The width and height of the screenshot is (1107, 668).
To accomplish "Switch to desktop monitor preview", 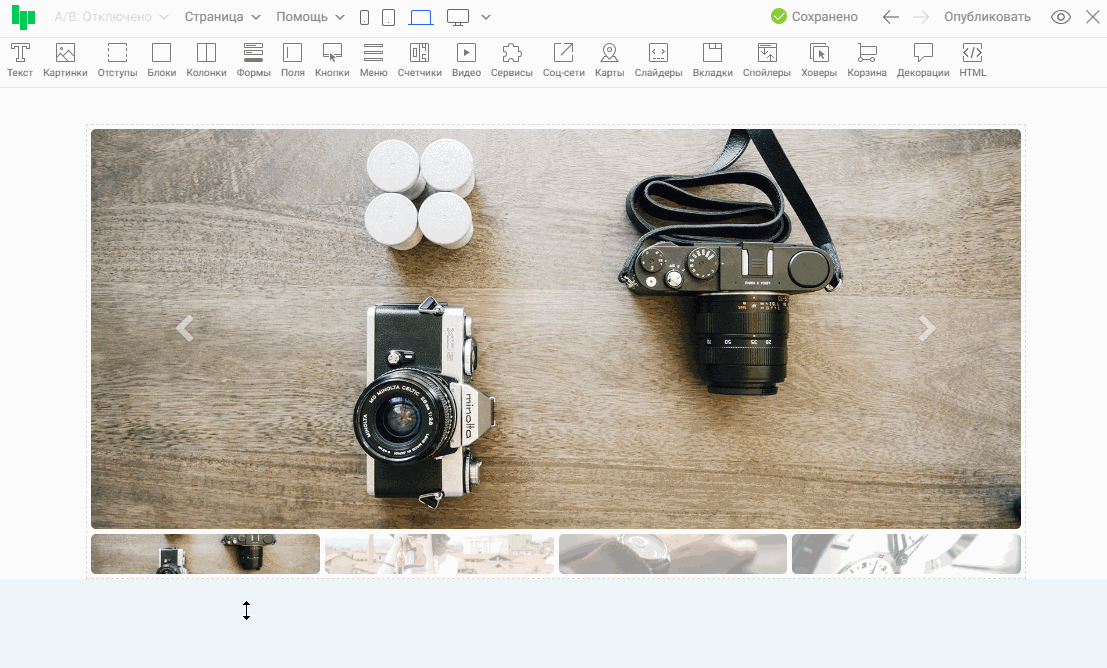I will (x=458, y=17).
